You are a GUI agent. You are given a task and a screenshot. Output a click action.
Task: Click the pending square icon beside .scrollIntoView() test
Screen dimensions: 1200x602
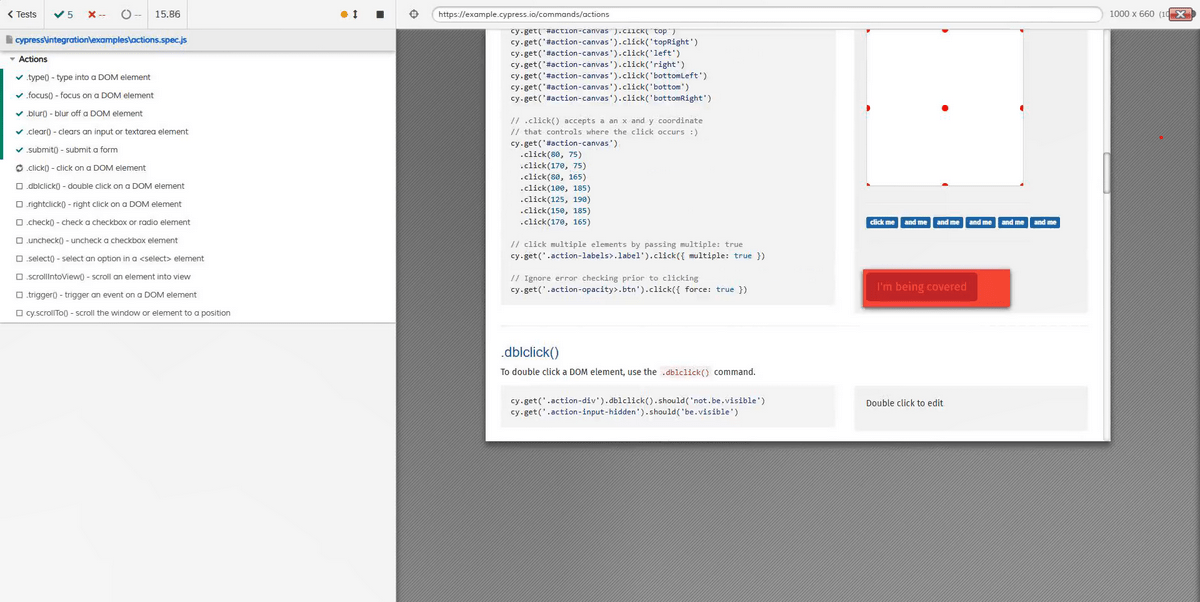point(21,276)
